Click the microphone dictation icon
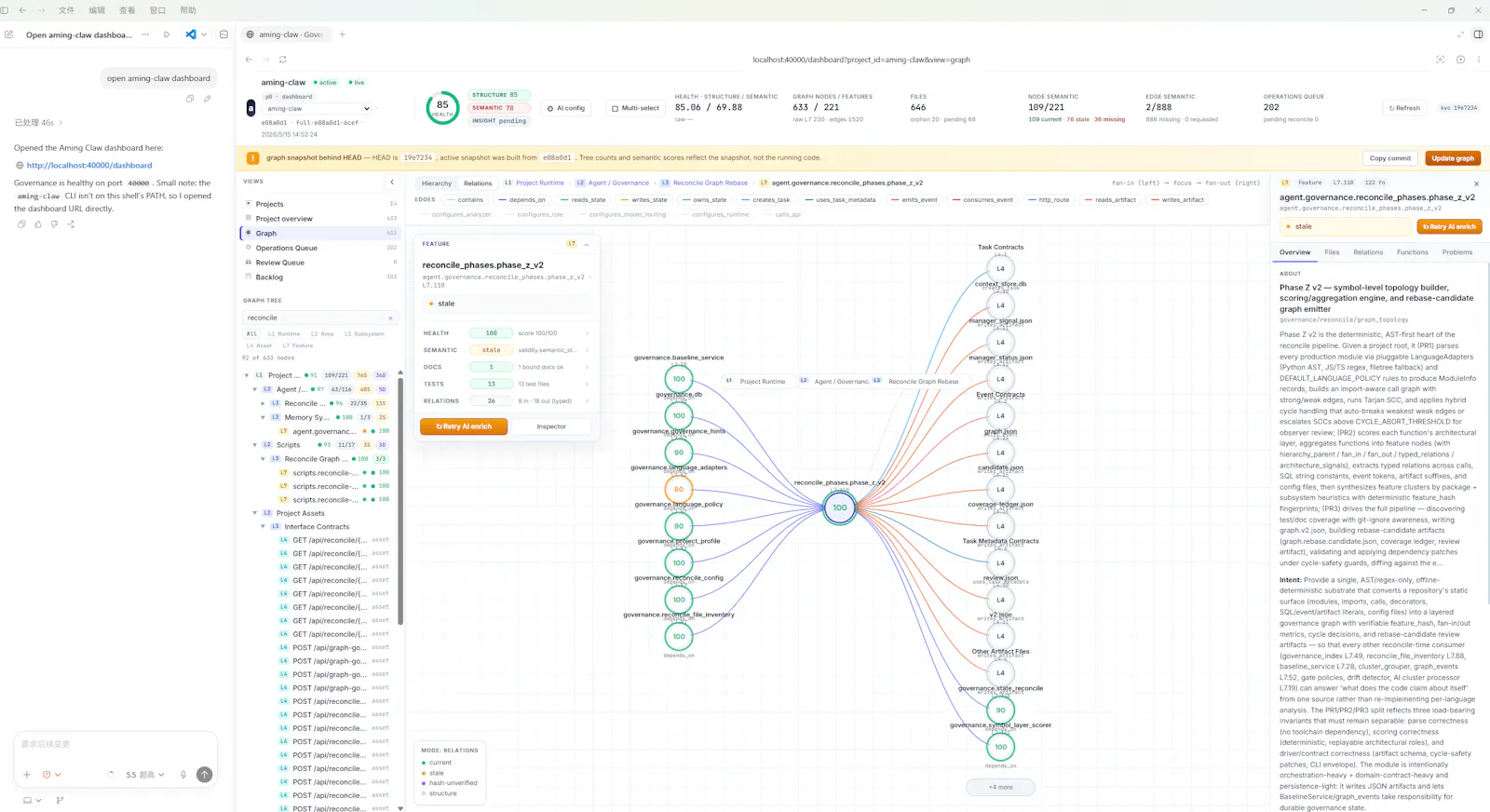This screenshot has width=1490, height=812. pos(183,775)
